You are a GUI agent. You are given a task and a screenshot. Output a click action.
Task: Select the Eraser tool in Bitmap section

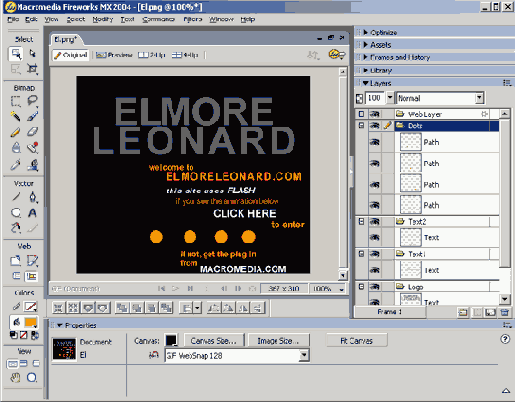(32, 132)
